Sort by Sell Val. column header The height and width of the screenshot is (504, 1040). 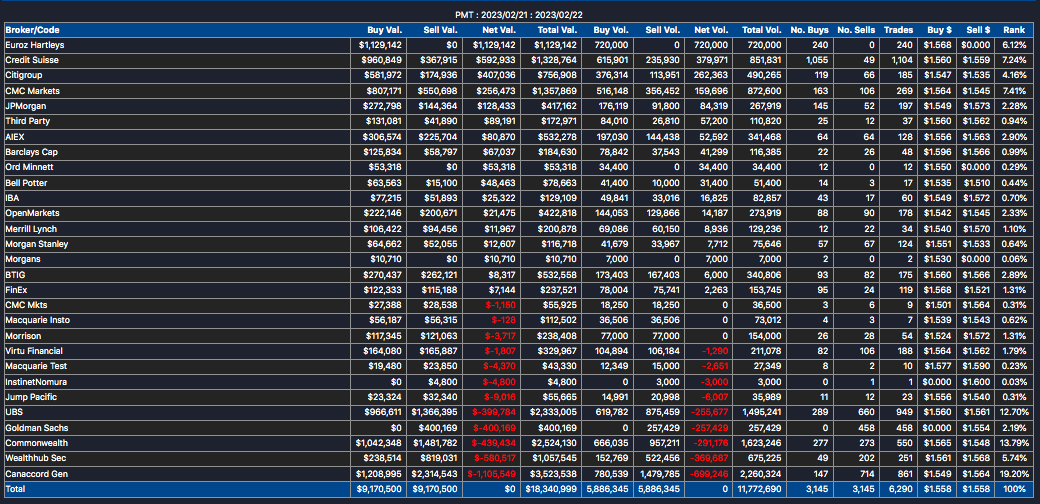click(x=440, y=30)
